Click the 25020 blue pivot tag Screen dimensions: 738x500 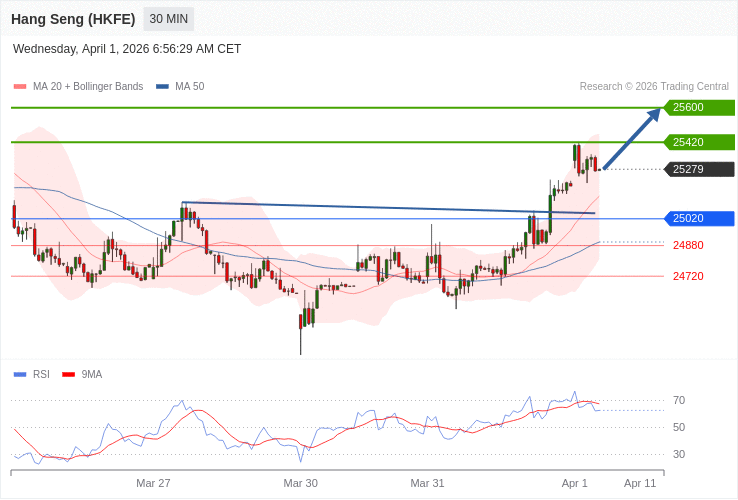coord(698,218)
